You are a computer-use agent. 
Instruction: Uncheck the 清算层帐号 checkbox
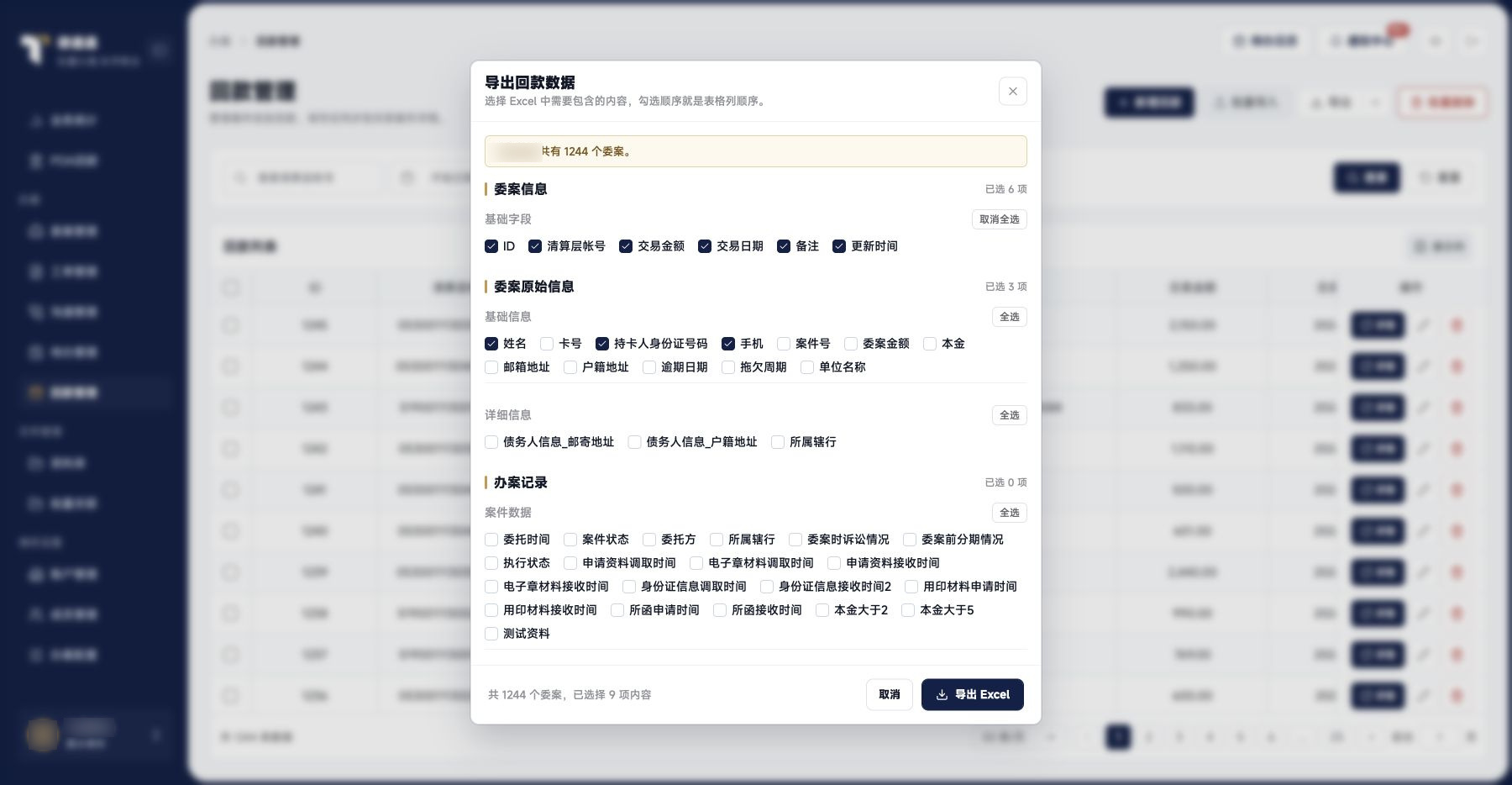pyautogui.click(x=535, y=246)
